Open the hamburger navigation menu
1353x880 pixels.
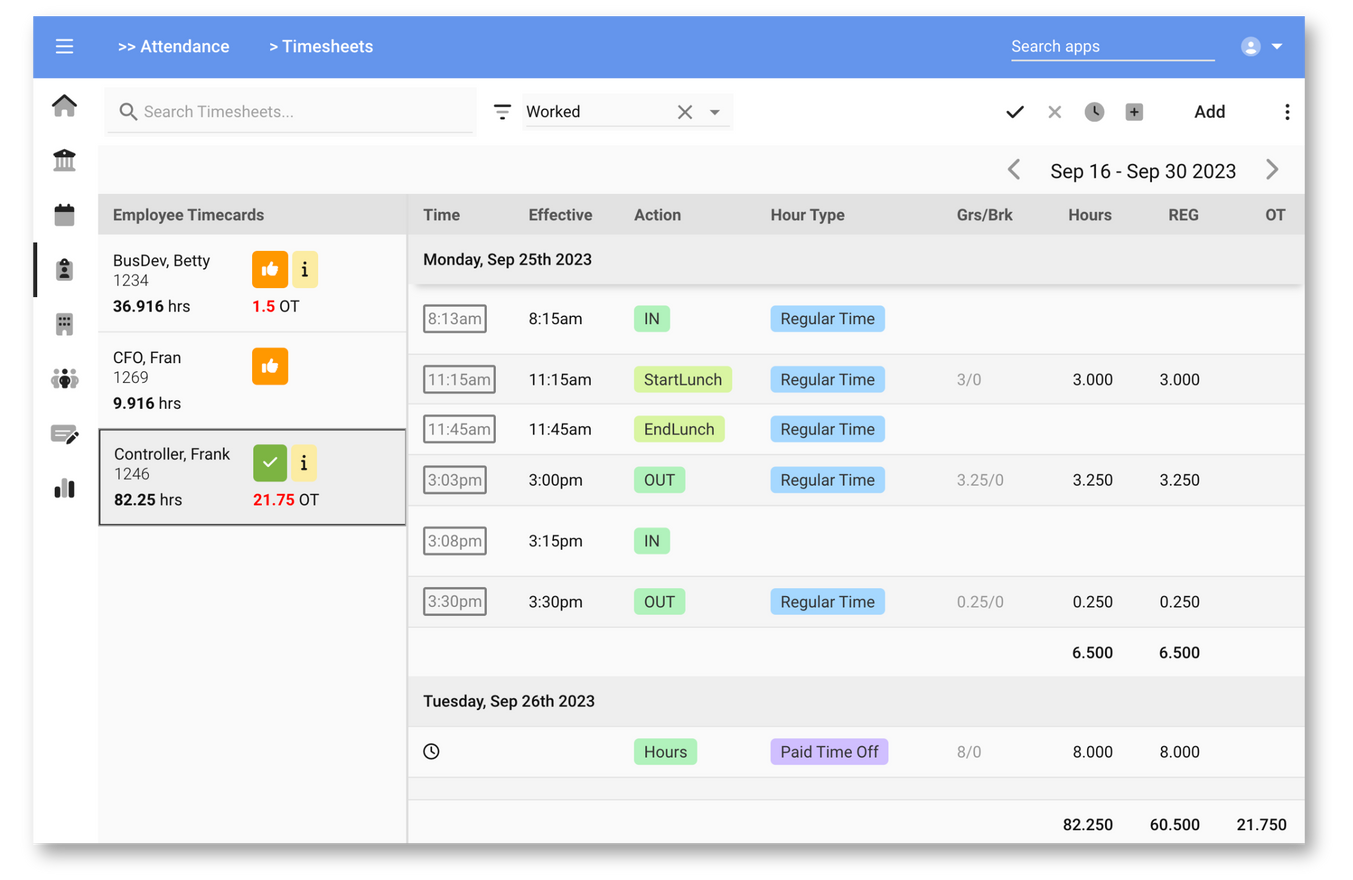click(x=65, y=47)
